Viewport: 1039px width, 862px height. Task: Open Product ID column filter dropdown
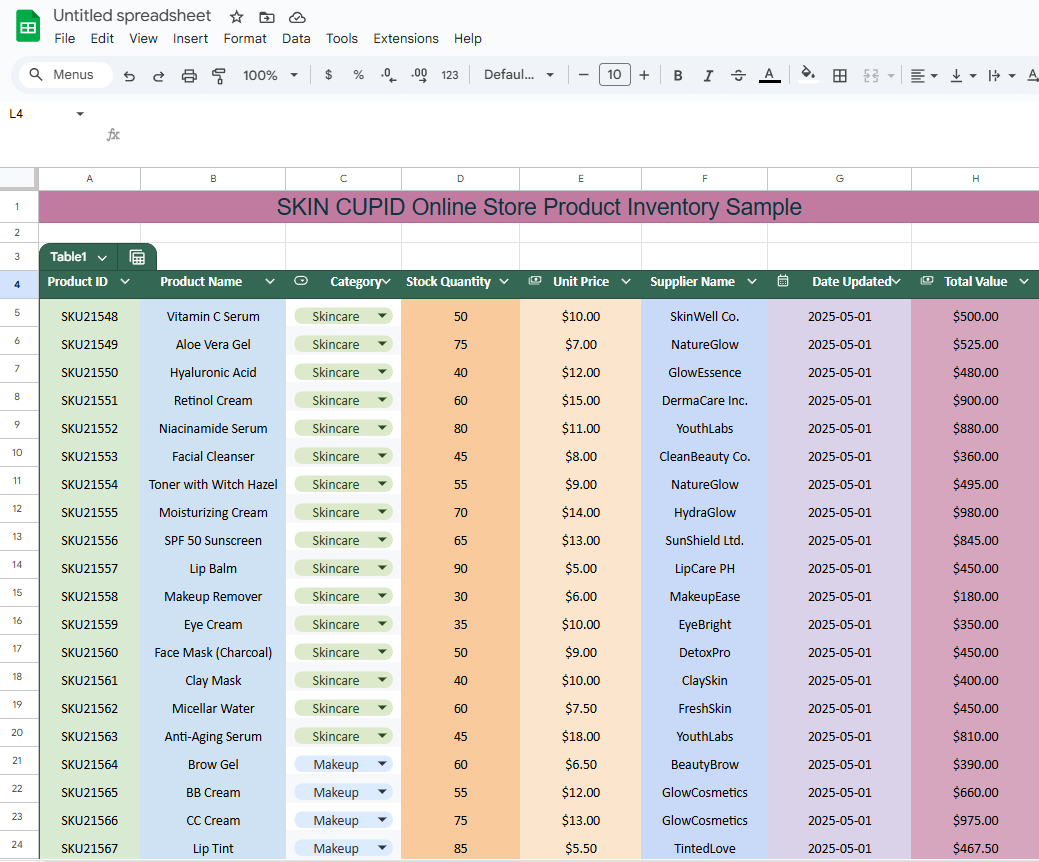point(125,282)
